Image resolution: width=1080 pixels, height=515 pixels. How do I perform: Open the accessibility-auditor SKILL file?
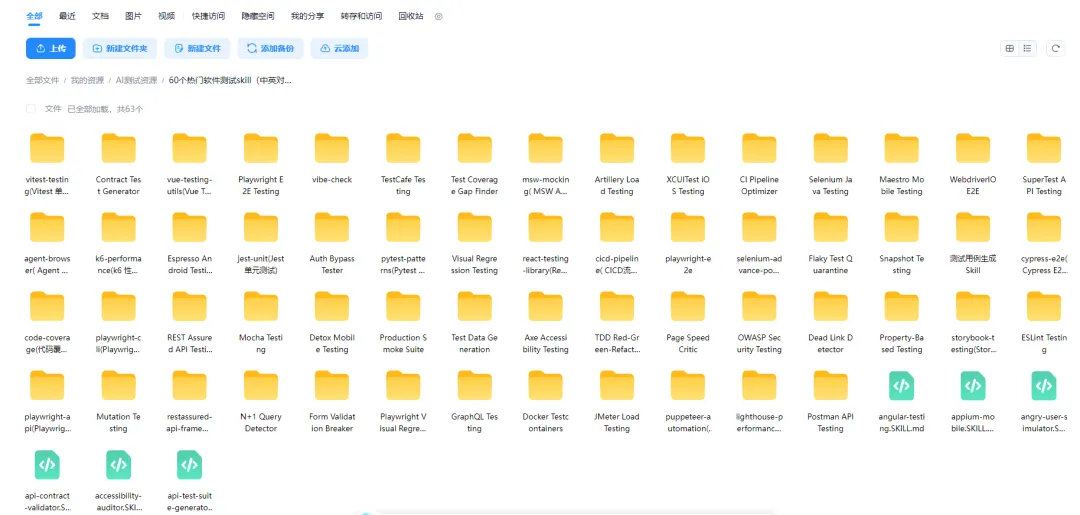click(x=118, y=465)
